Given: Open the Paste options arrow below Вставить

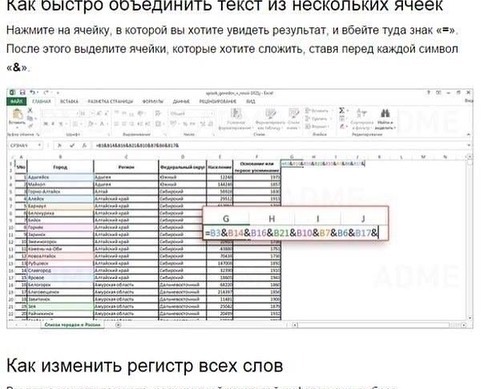Looking at the screenshot, I should click(x=17, y=127).
